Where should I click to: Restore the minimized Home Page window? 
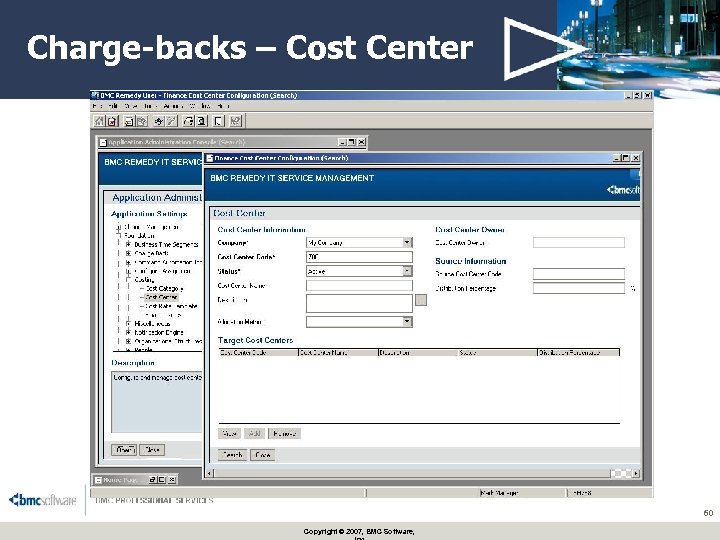click(x=154, y=480)
